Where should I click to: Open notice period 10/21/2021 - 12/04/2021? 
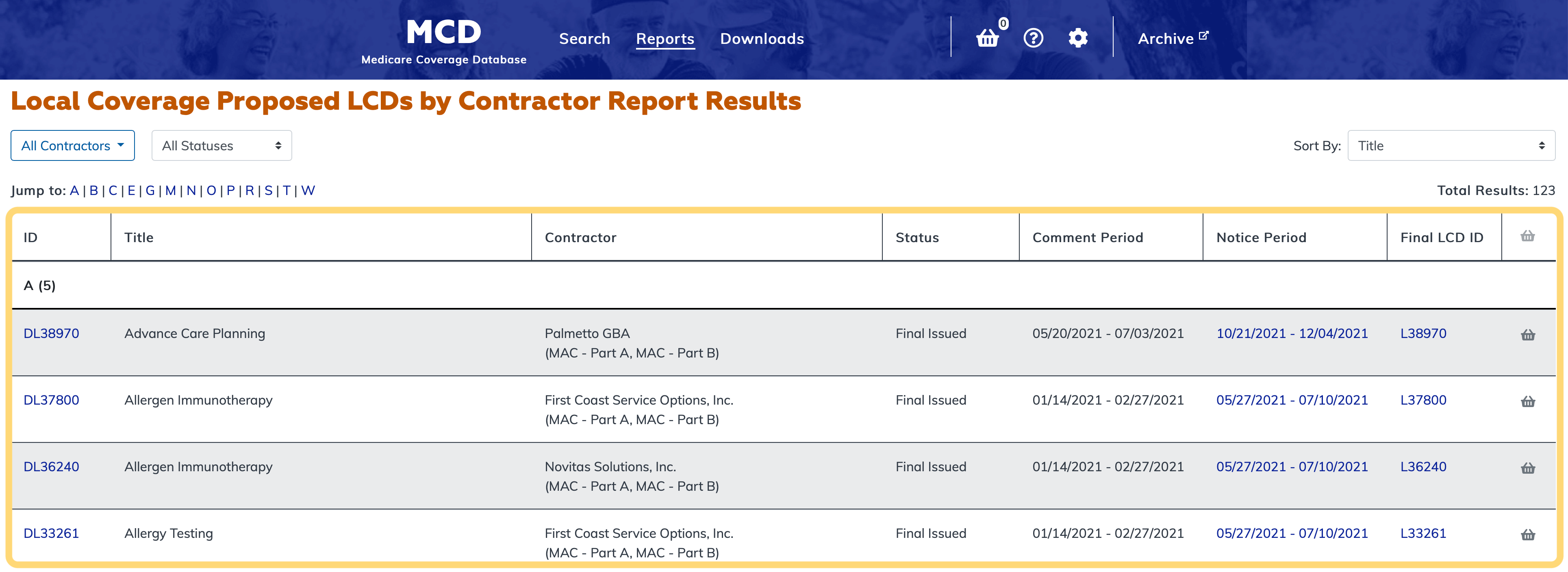(x=1291, y=334)
